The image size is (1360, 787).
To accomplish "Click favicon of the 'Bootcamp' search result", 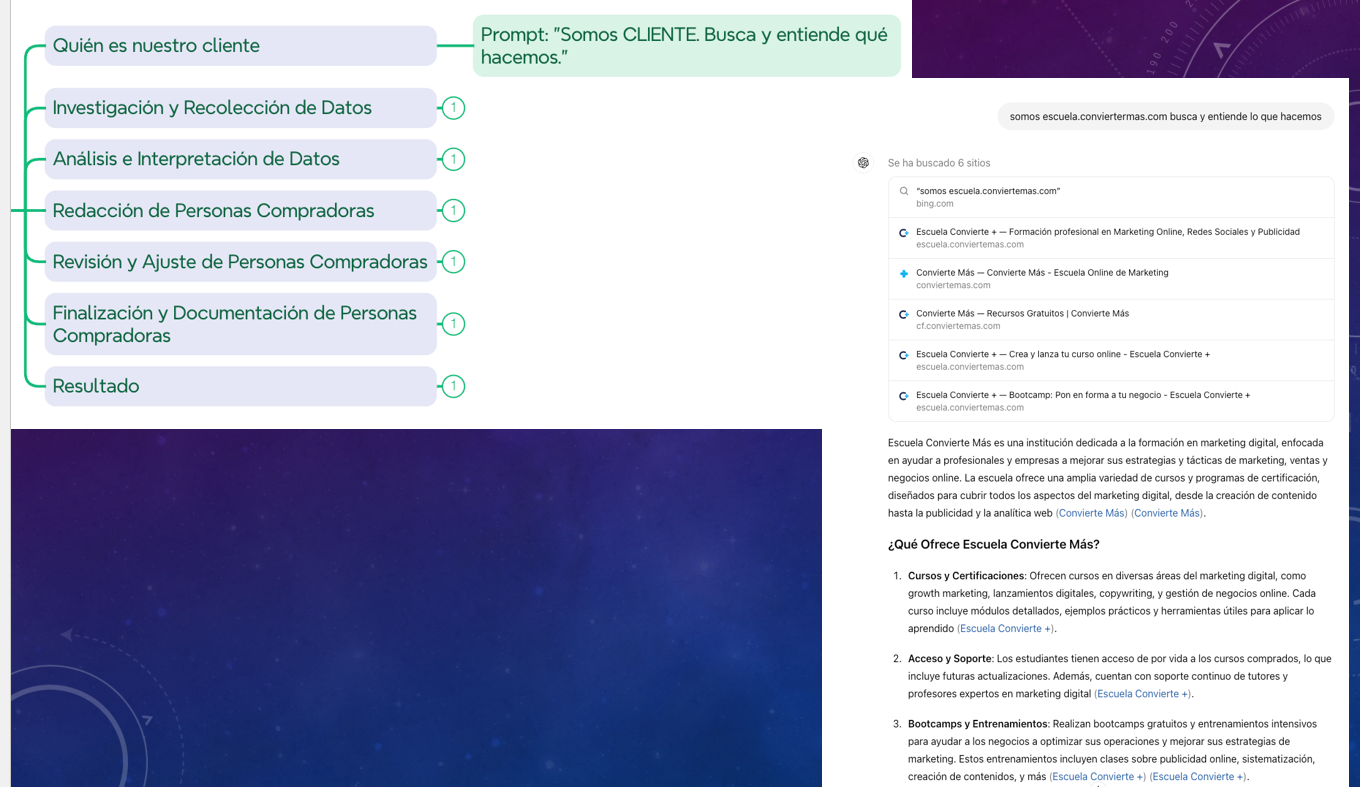I will [904, 396].
